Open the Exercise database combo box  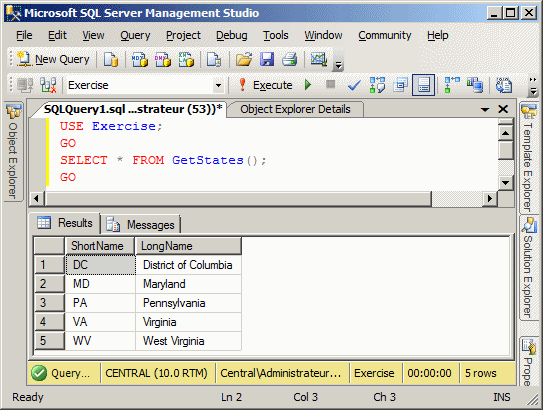(145, 85)
